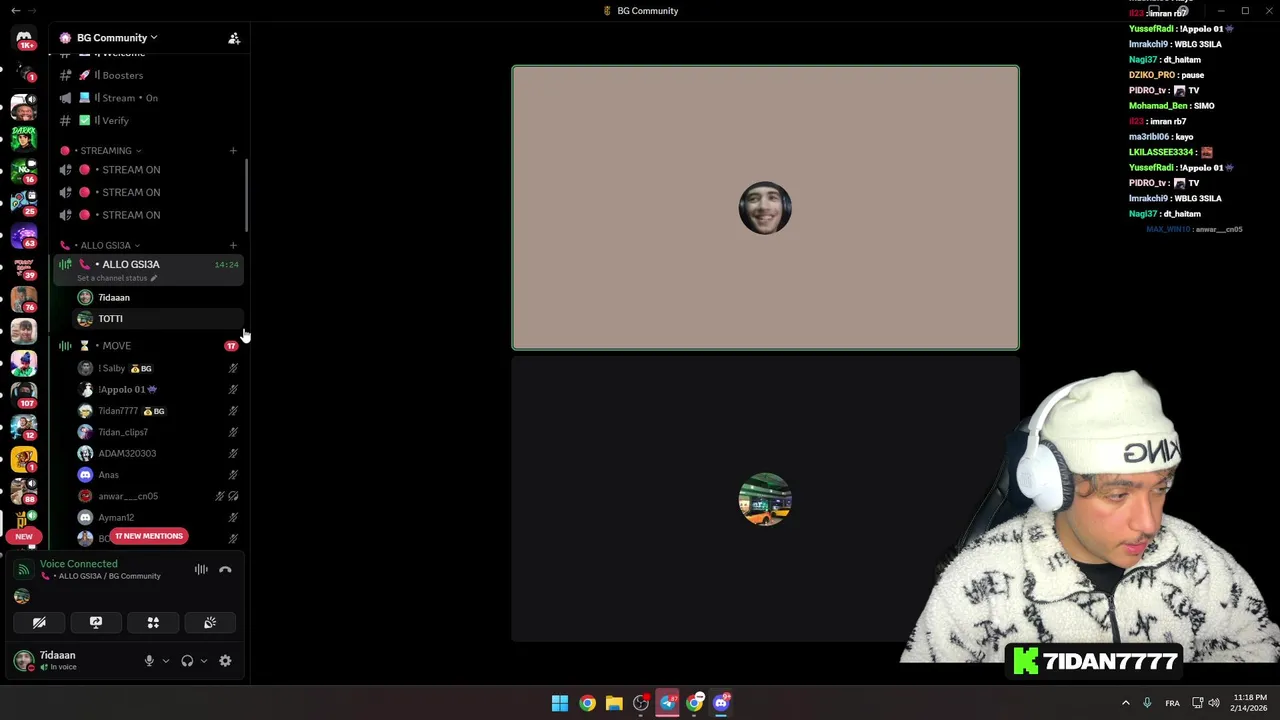This screenshot has height=720, width=1280.
Task: Join the second STREAM ON voice channel
Action: coord(148,192)
